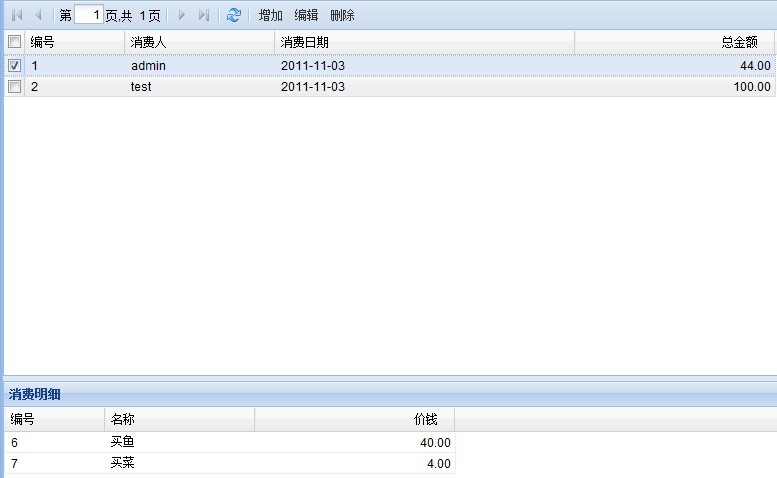Click the 编辑 button
Screen dimensions: 777x478
click(x=306, y=15)
